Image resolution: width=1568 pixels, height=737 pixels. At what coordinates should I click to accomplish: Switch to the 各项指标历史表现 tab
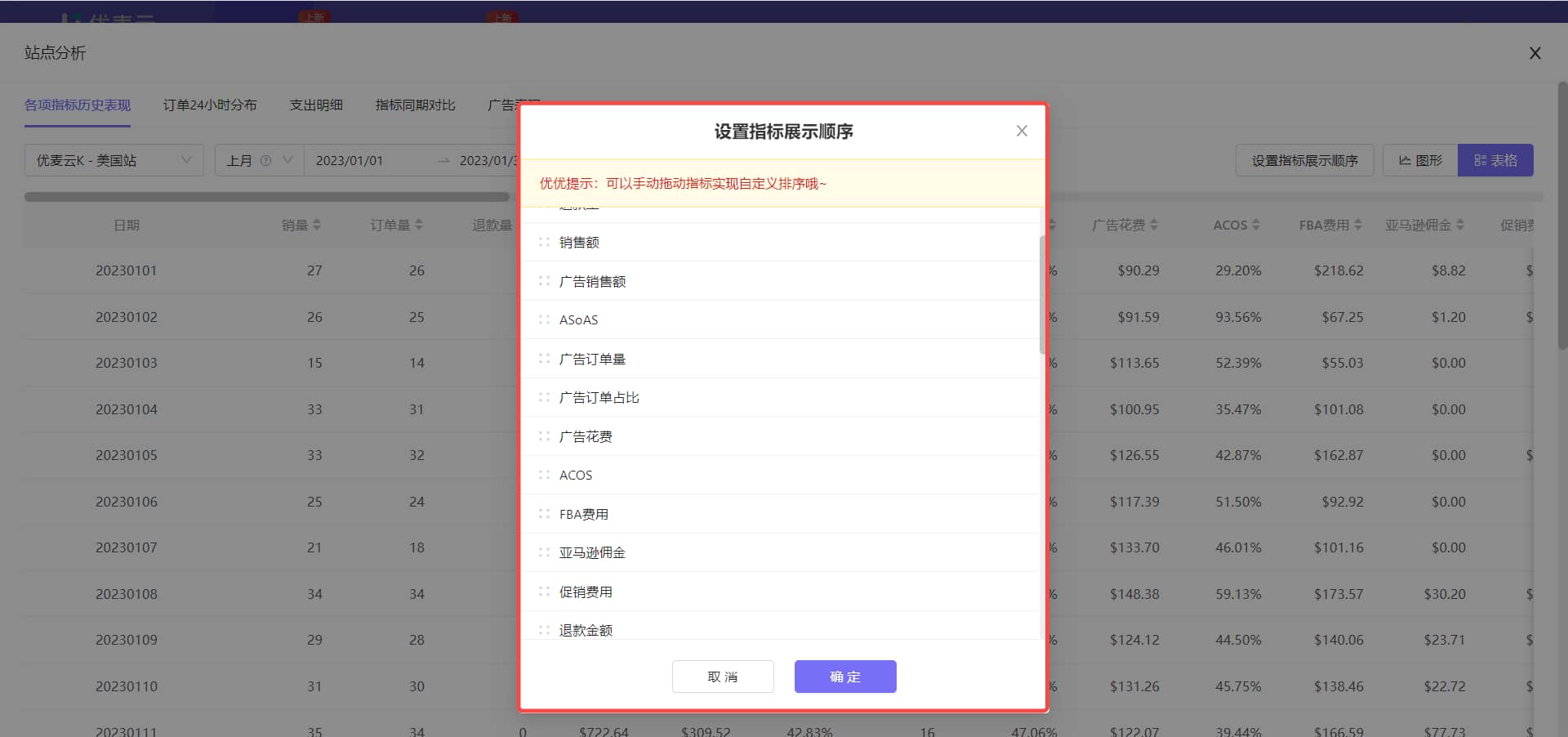[78, 105]
